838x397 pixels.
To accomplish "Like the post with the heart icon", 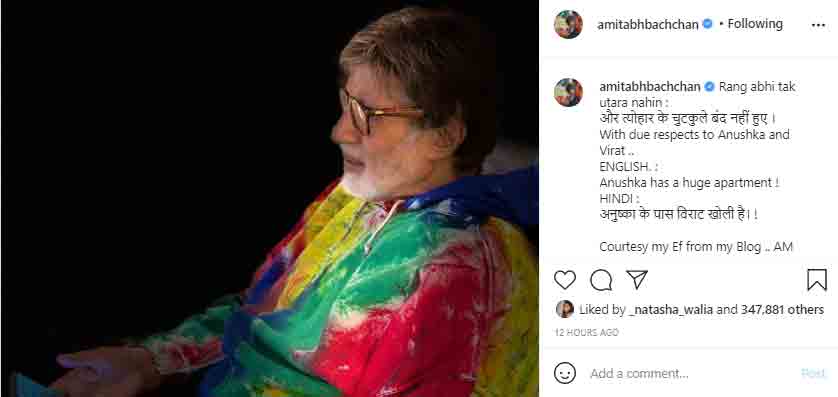I will point(564,280).
